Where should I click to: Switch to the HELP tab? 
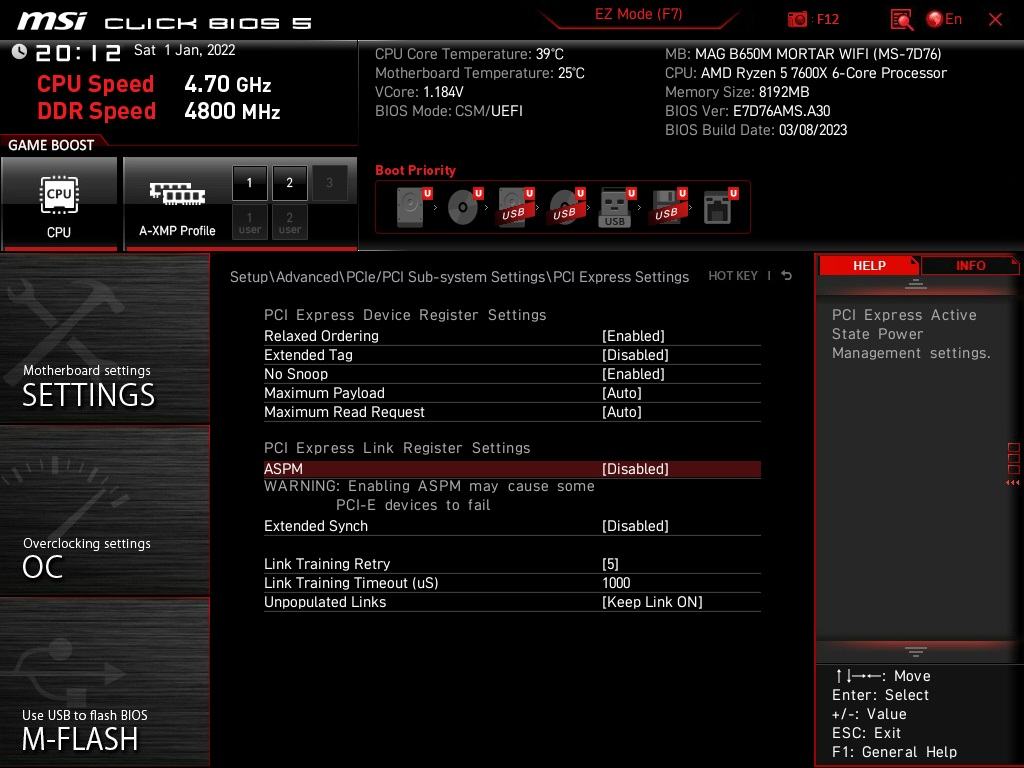click(869, 266)
